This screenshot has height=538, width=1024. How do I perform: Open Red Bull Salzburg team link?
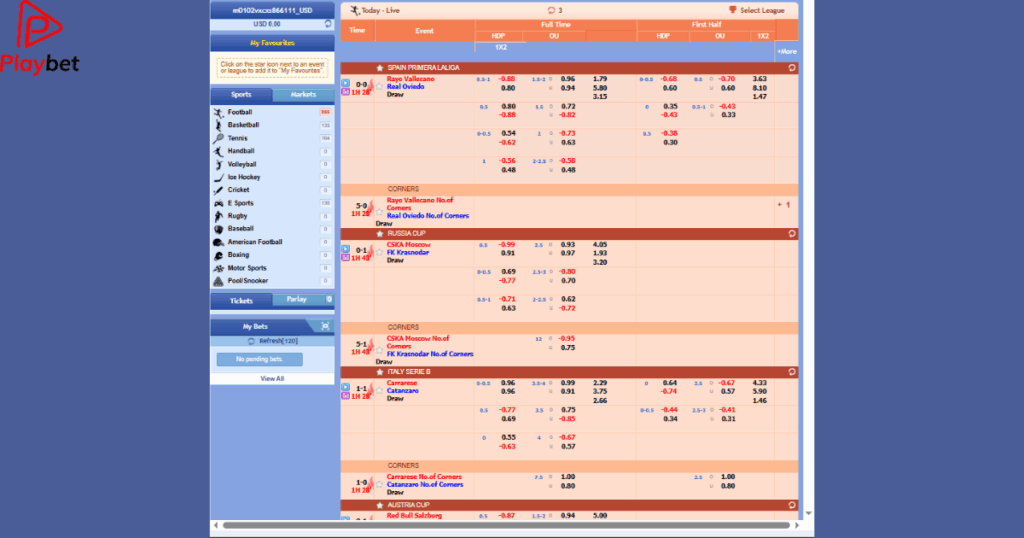[414, 516]
